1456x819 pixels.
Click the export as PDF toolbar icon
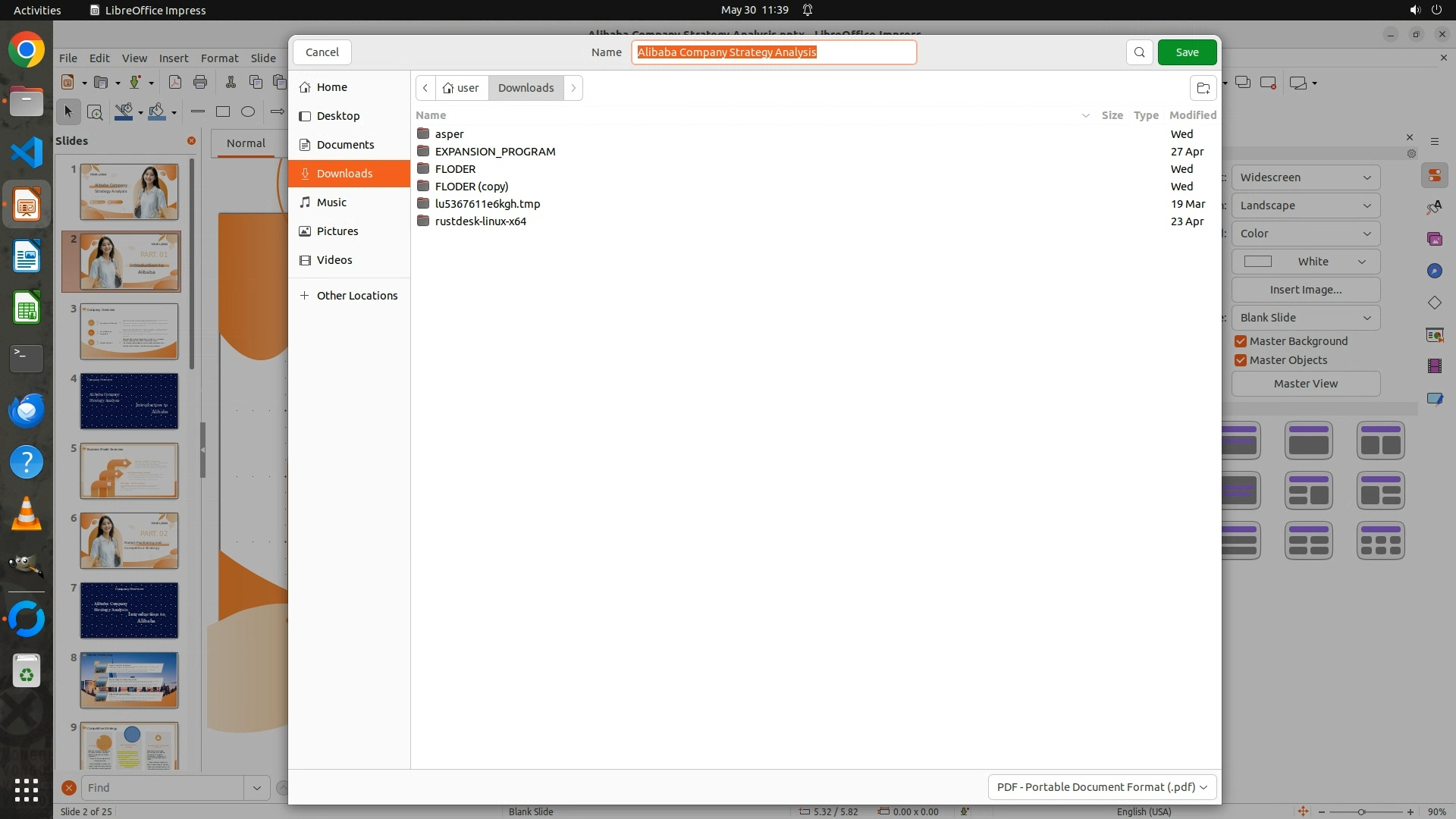click(175, 83)
